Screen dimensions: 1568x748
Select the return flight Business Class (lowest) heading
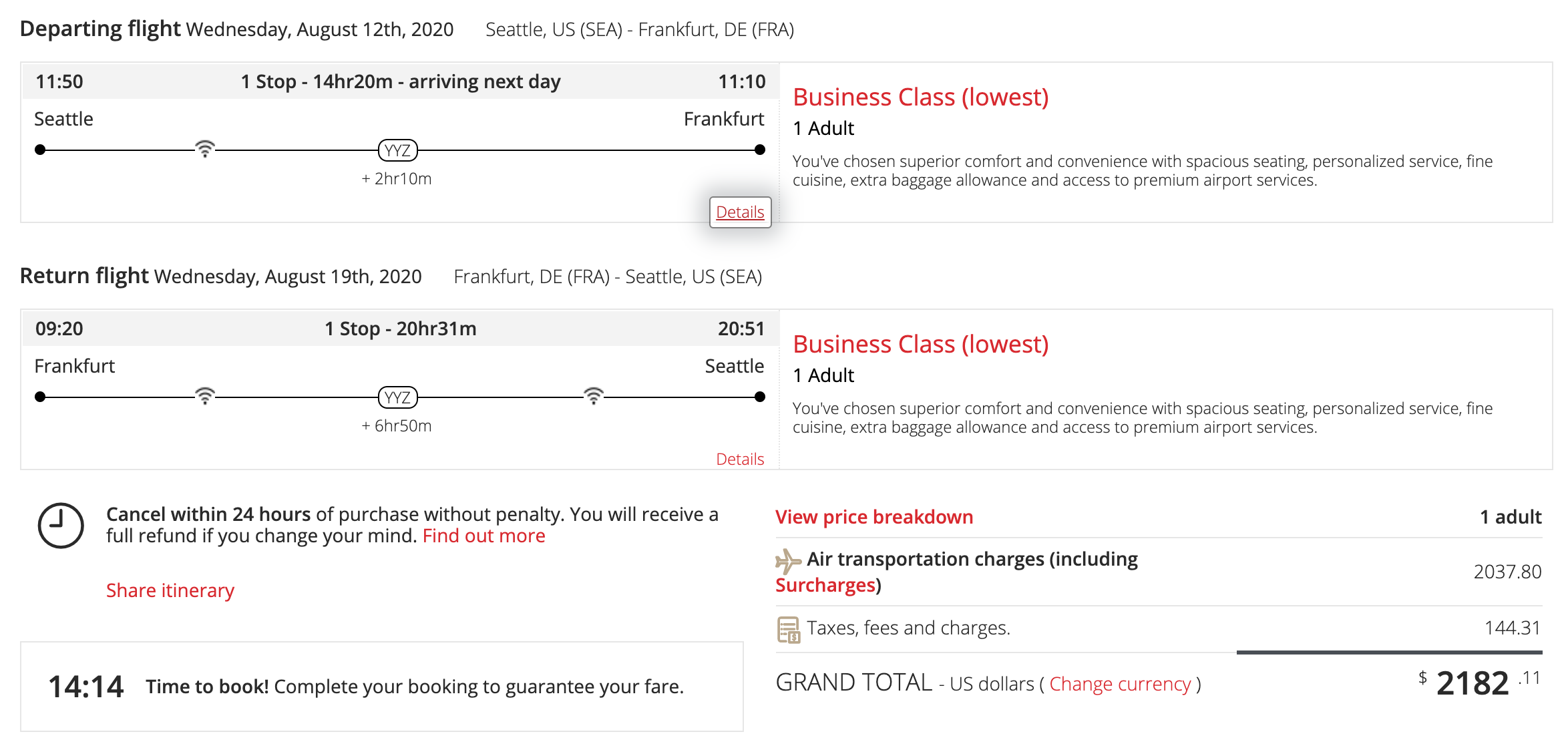pyautogui.click(x=920, y=345)
